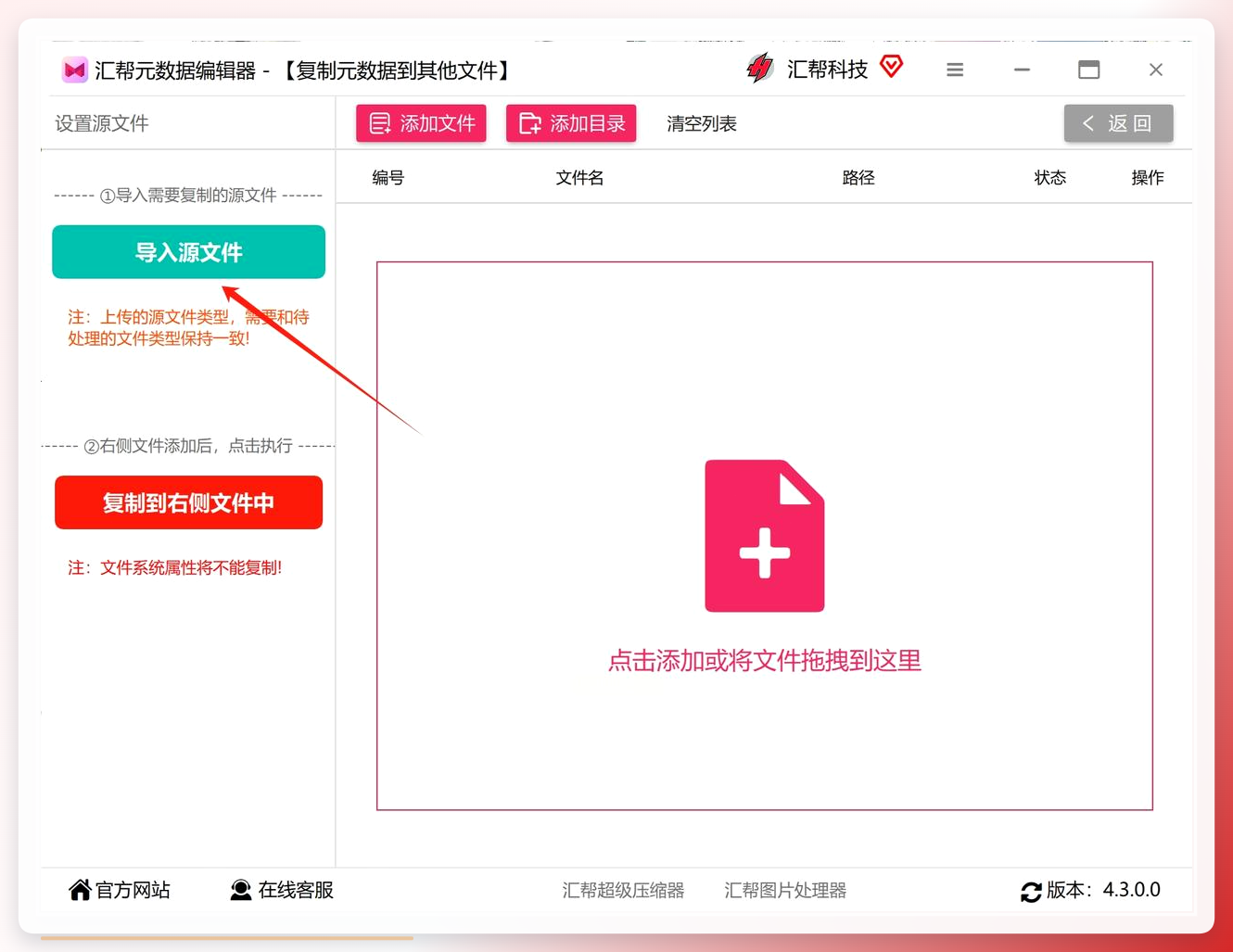The image size is (1233, 952).
Task: Click the pink add-file plus icon
Action: click(764, 536)
